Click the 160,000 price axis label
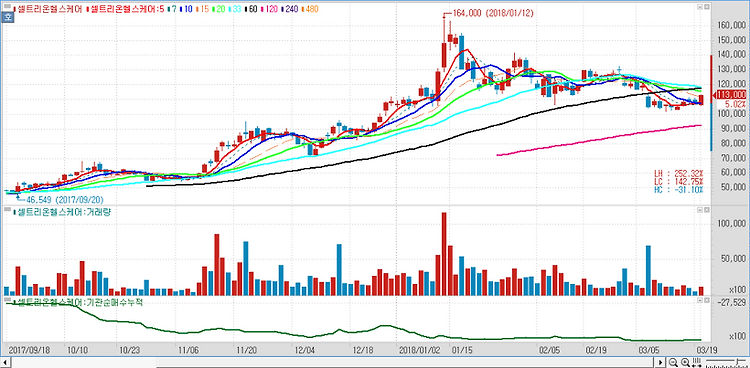Image resolution: width=750 pixels, height=368 pixels. 733,25
